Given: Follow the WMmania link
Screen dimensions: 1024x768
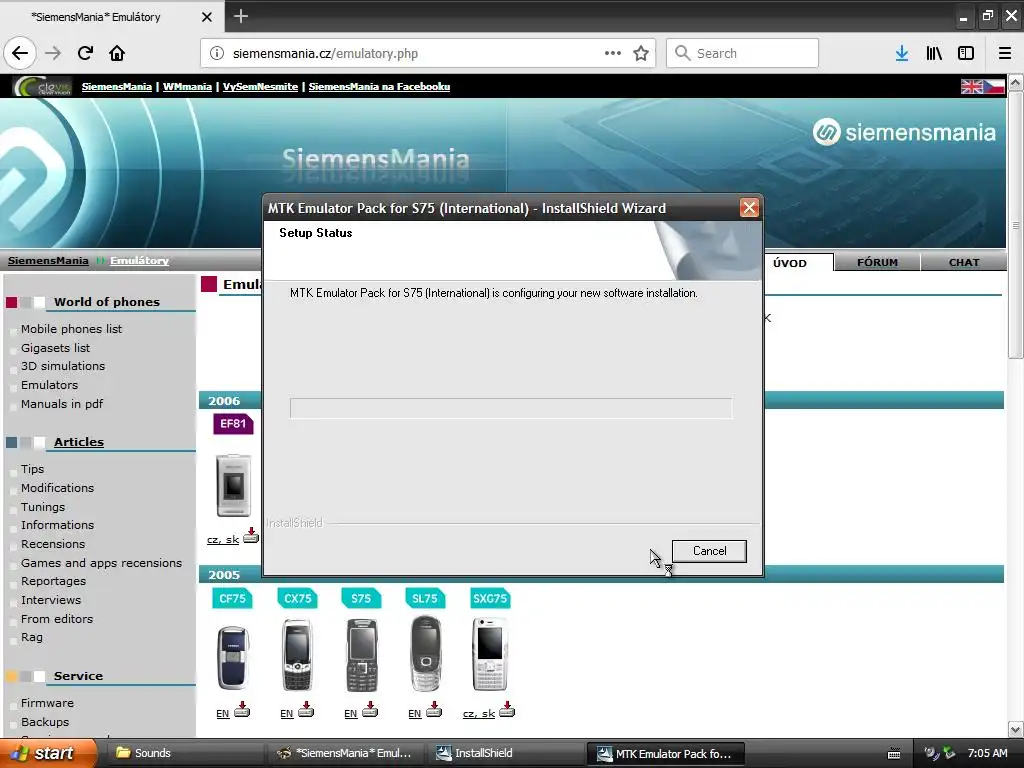Looking at the screenshot, I should click(187, 86).
